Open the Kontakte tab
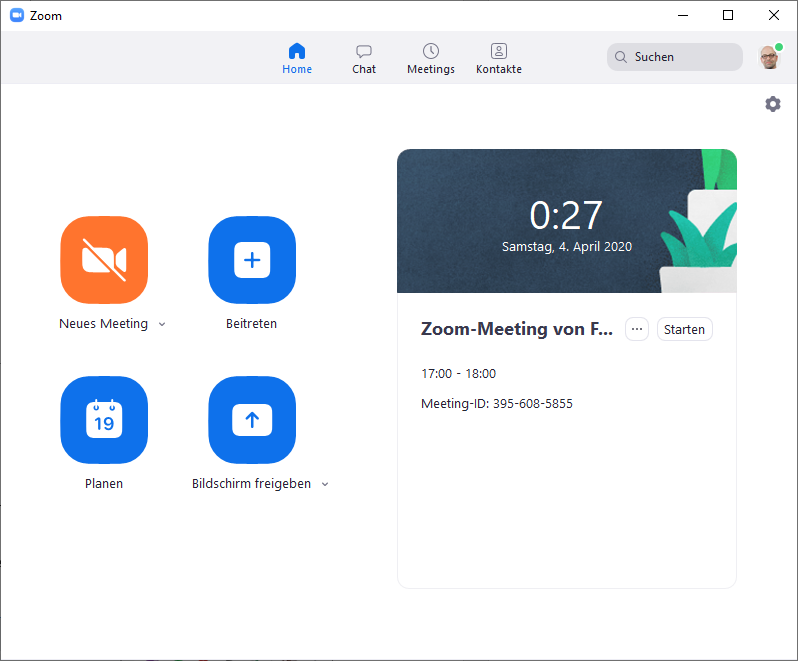 499,59
